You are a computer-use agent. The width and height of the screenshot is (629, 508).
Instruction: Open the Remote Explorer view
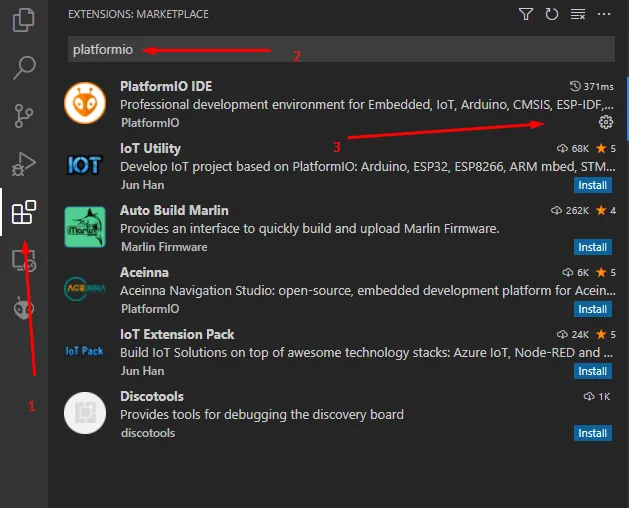(x=24, y=261)
